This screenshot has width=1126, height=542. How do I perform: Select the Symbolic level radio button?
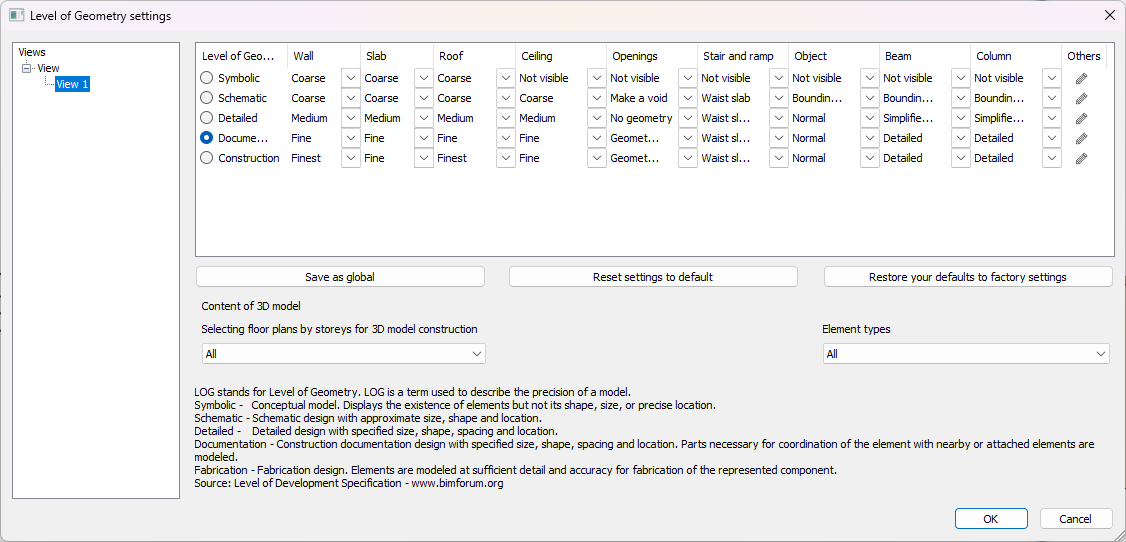pos(207,78)
